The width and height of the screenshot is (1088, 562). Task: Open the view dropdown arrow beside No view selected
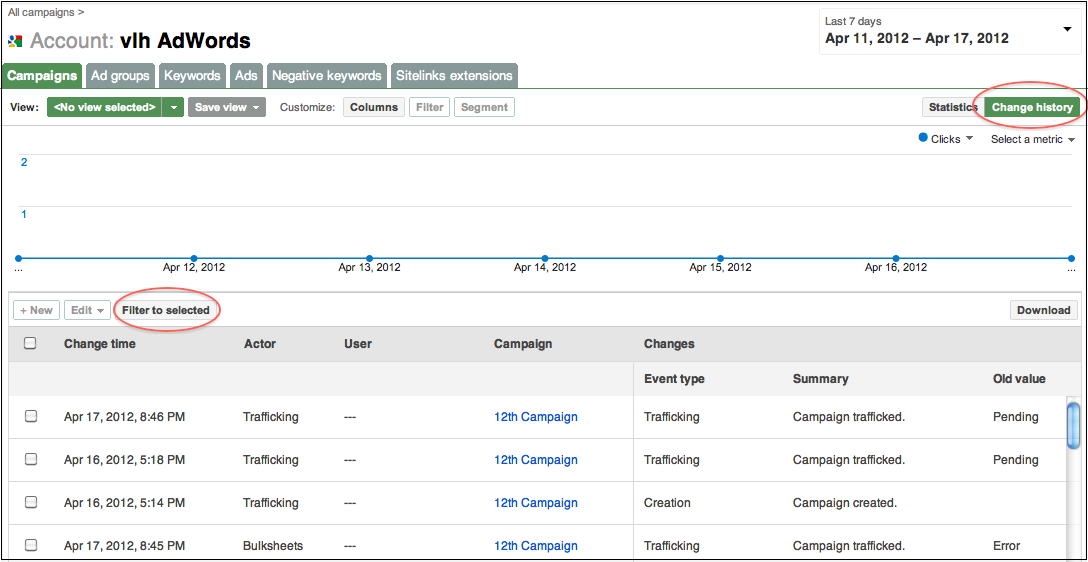pos(173,108)
